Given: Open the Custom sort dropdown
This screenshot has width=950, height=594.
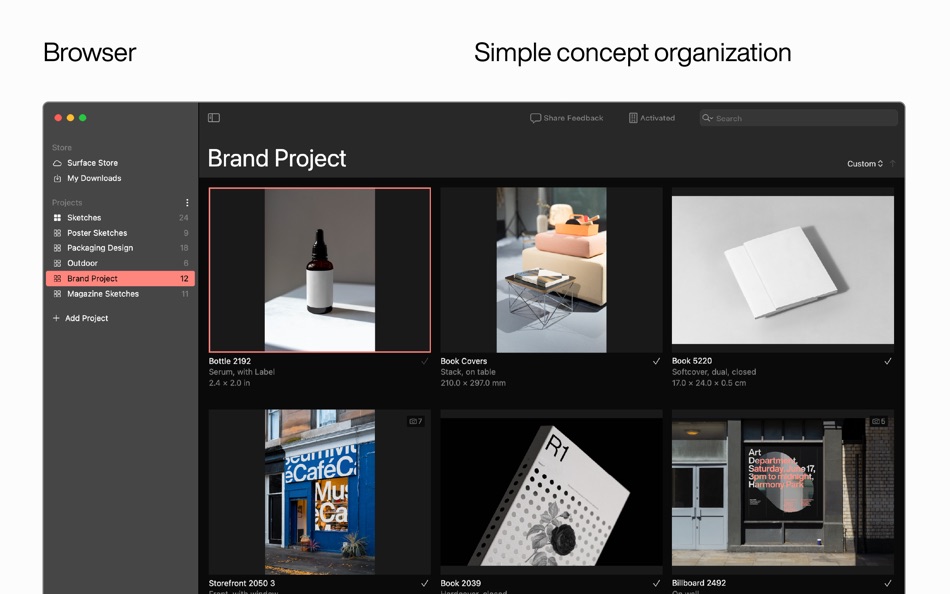Looking at the screenshot, I should pyautogui.click(x=865, y=164).
